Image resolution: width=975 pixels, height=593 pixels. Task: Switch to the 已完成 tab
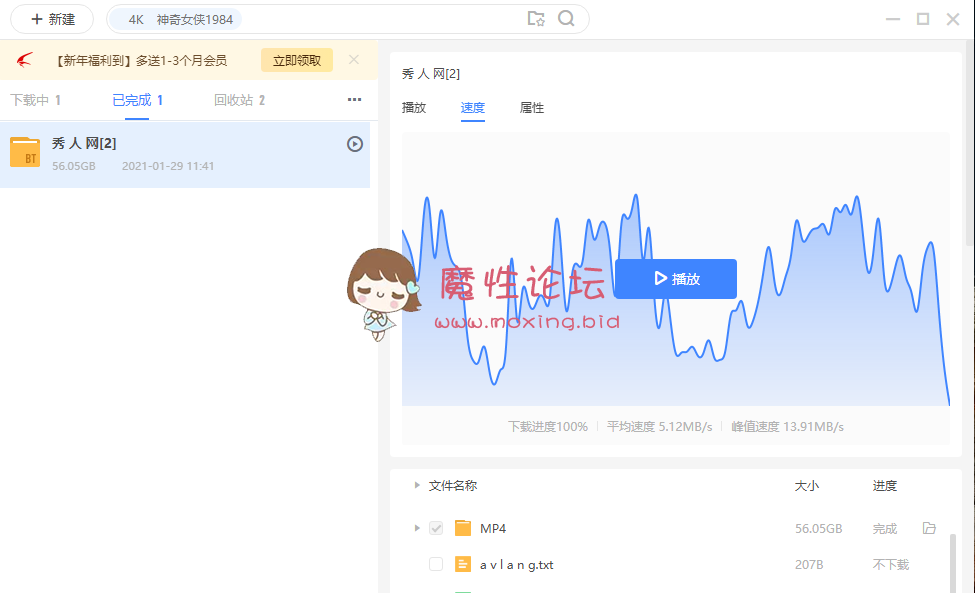137,100
